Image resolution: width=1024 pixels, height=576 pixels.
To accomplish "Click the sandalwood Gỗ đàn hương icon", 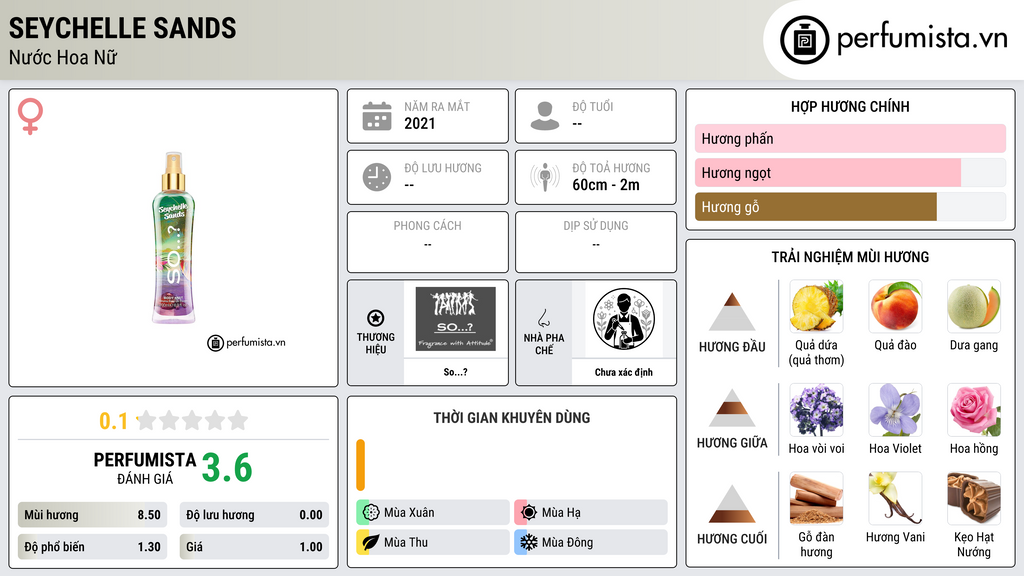I will coord(816,499).
